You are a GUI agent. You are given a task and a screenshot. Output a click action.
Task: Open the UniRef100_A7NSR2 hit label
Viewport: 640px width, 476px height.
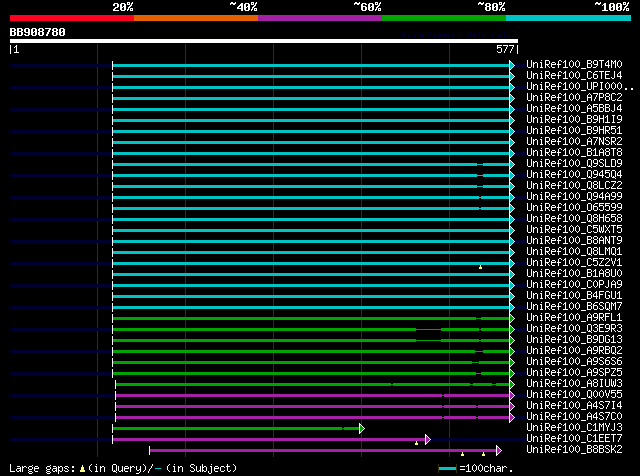click(x=574, y=142)
